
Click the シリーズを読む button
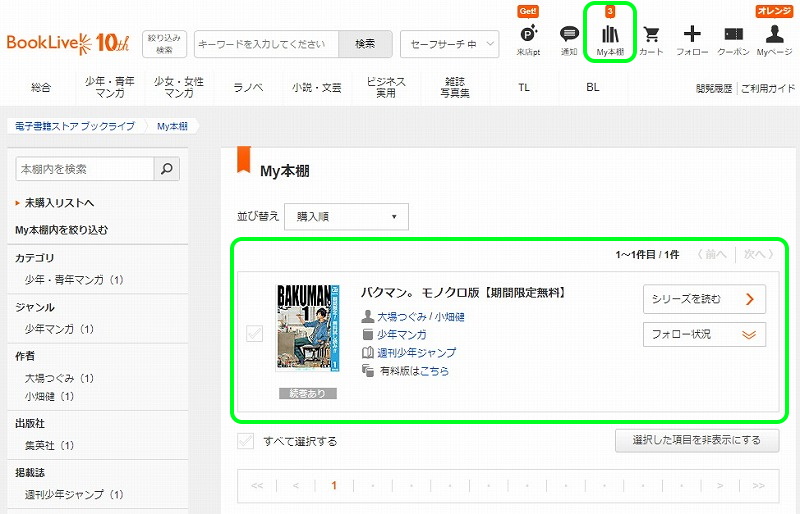(x=705, y=299)
